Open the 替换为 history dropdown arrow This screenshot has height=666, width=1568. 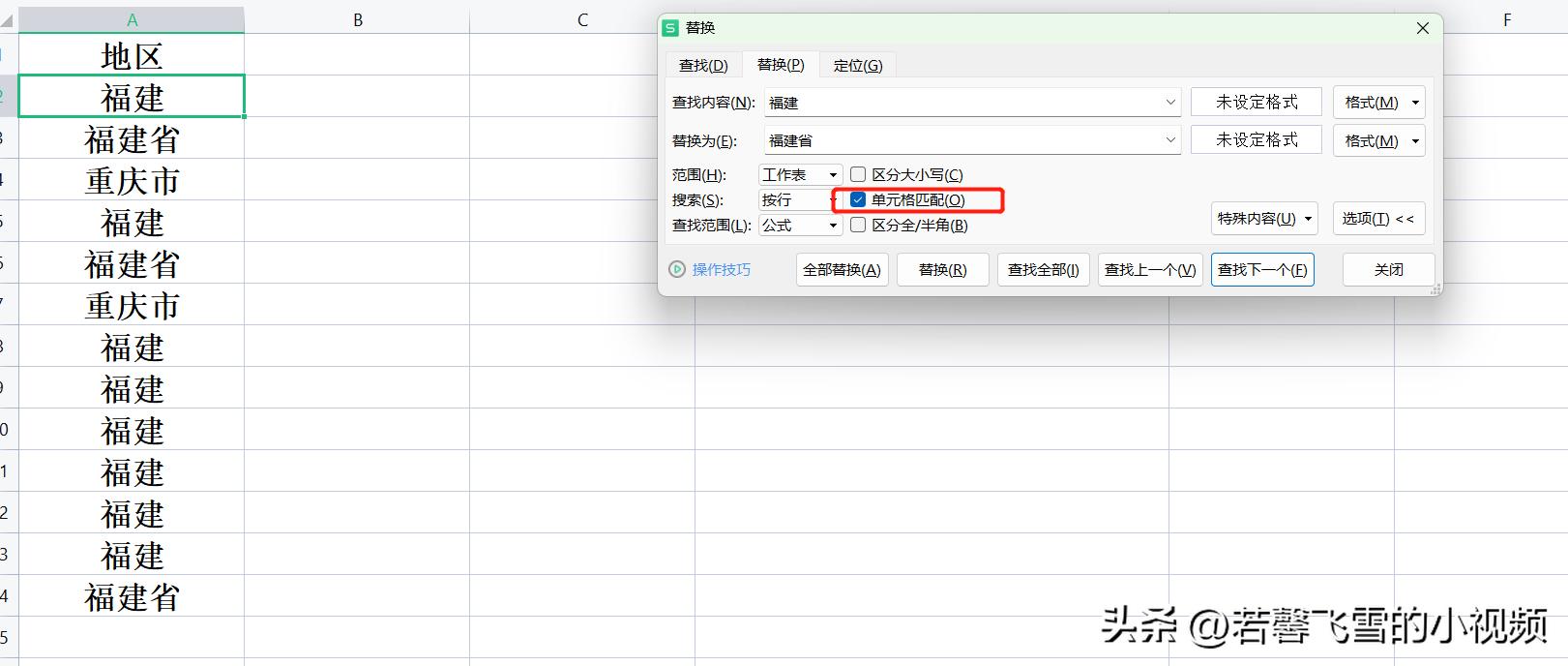(x=1169, y=140)
